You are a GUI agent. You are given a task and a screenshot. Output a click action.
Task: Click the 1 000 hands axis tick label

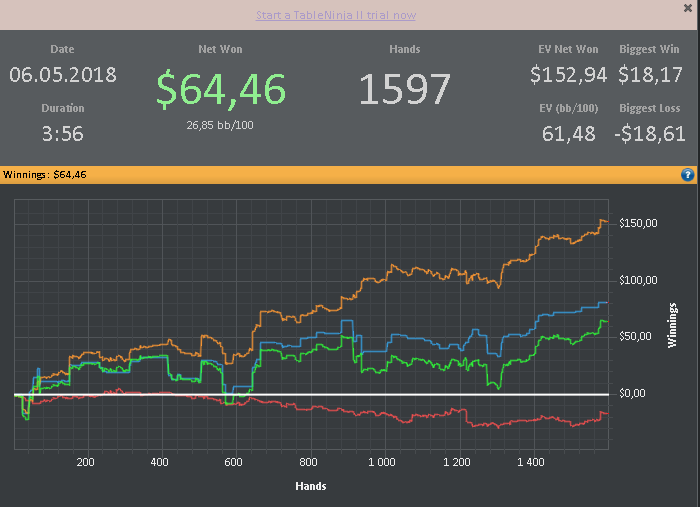click(382, 462)
